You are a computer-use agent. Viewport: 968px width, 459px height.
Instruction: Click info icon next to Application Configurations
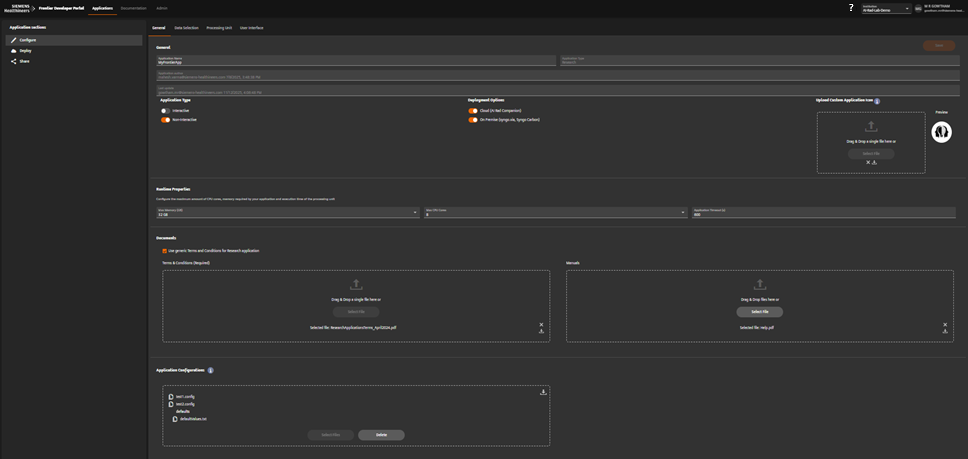pos(210,370)
